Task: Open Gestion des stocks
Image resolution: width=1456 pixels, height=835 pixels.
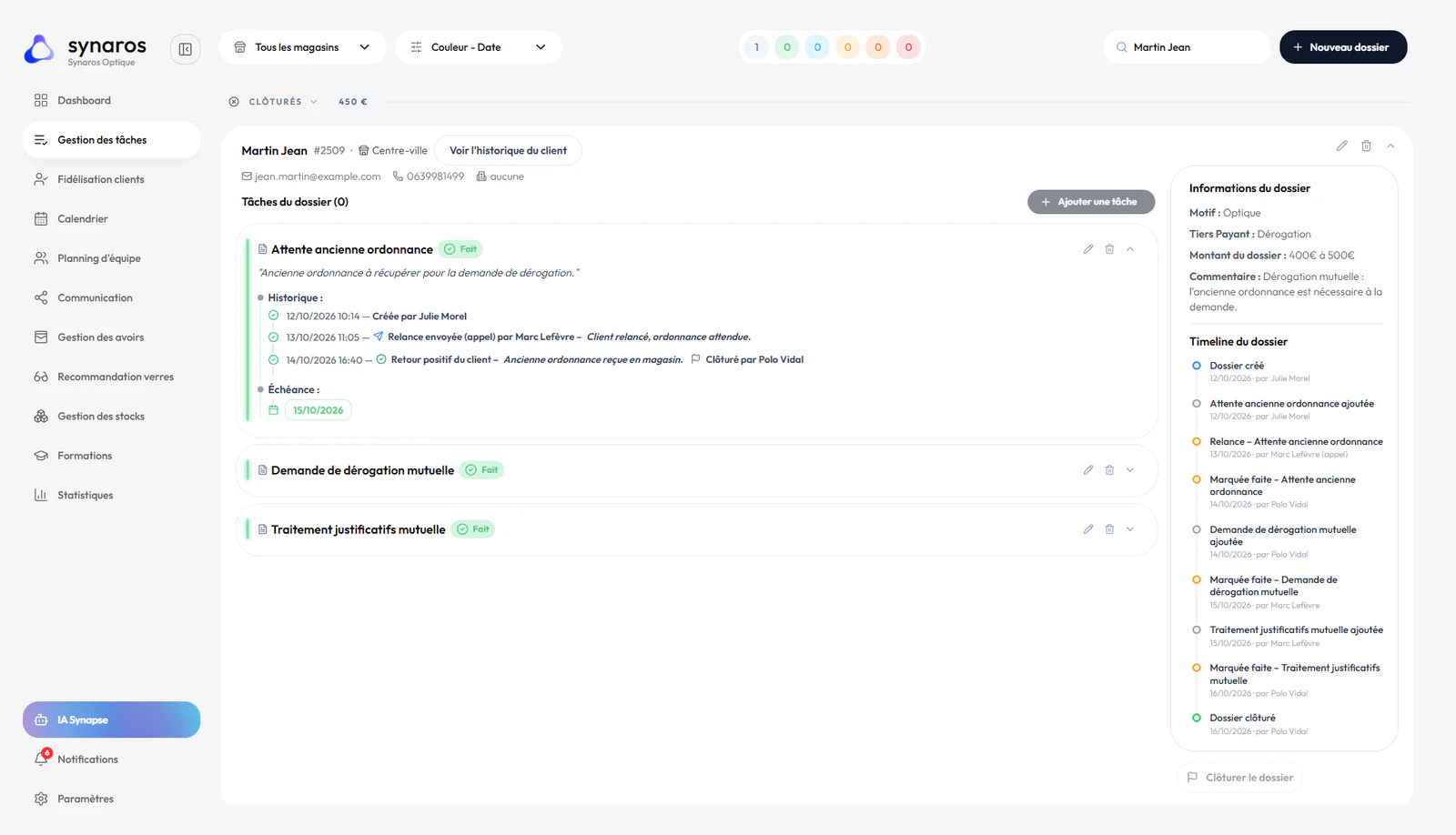Action: point(111,416)
